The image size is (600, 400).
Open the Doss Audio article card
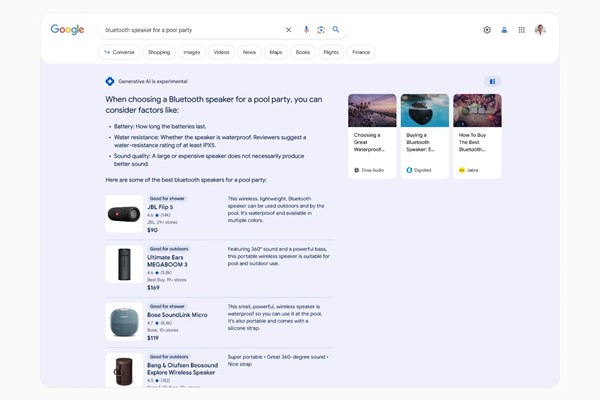coord(372,136)
